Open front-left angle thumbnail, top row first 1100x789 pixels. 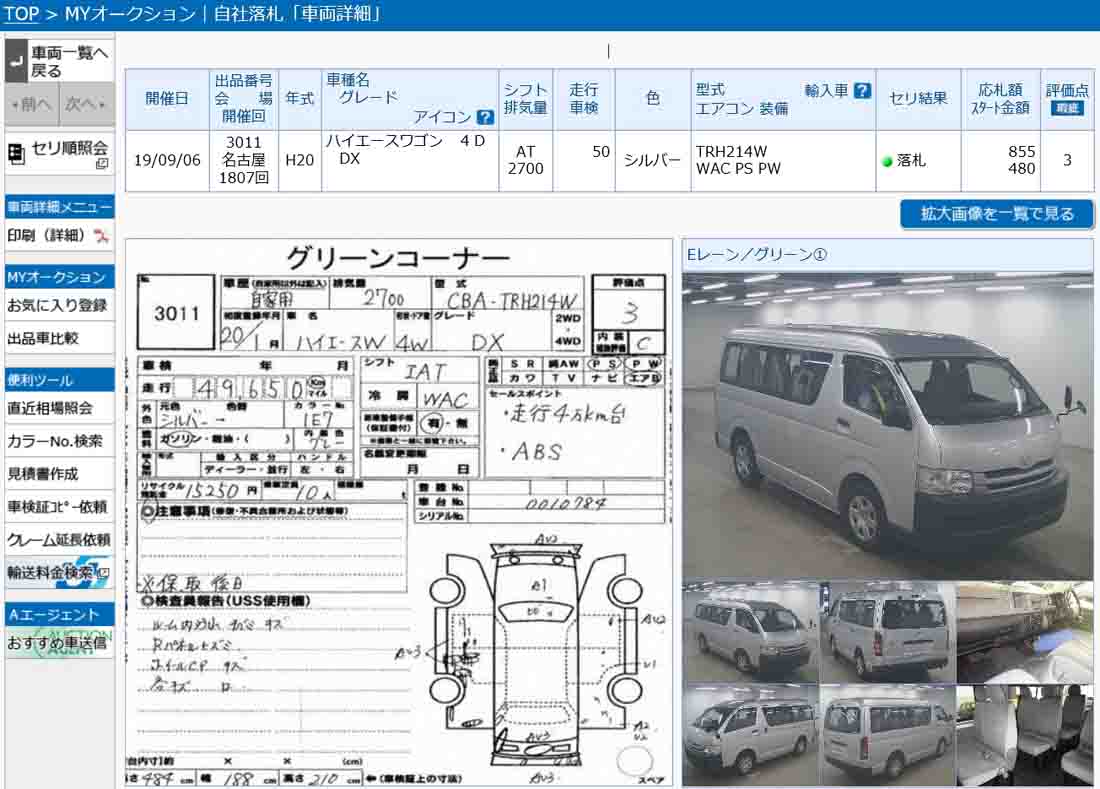pyautogui.click(x=750, y=631)
